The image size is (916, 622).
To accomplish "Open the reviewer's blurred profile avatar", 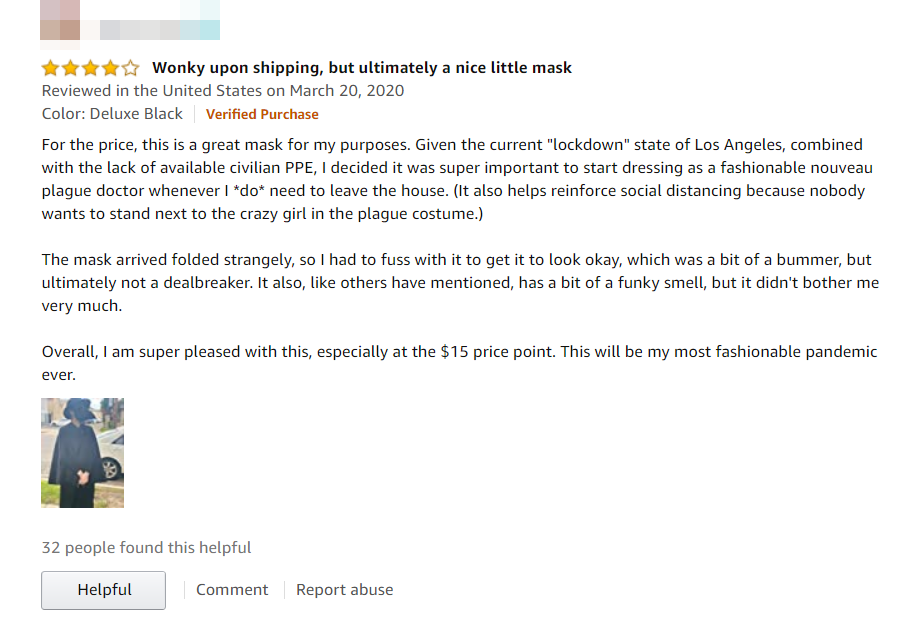I will click(60, 23).
